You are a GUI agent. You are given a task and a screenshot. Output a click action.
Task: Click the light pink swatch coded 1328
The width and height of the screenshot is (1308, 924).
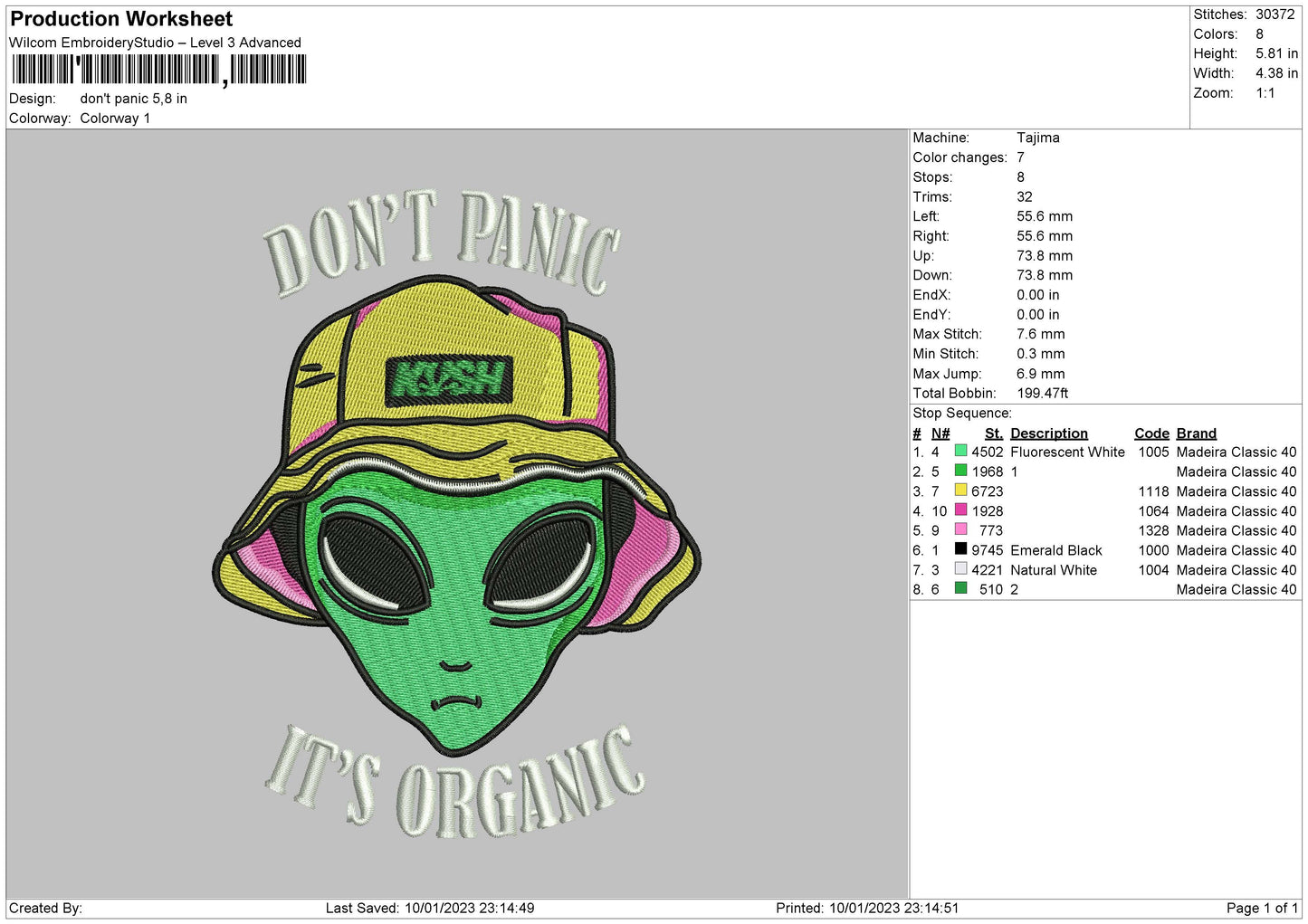pyautogui.click(x=960, y=529)
